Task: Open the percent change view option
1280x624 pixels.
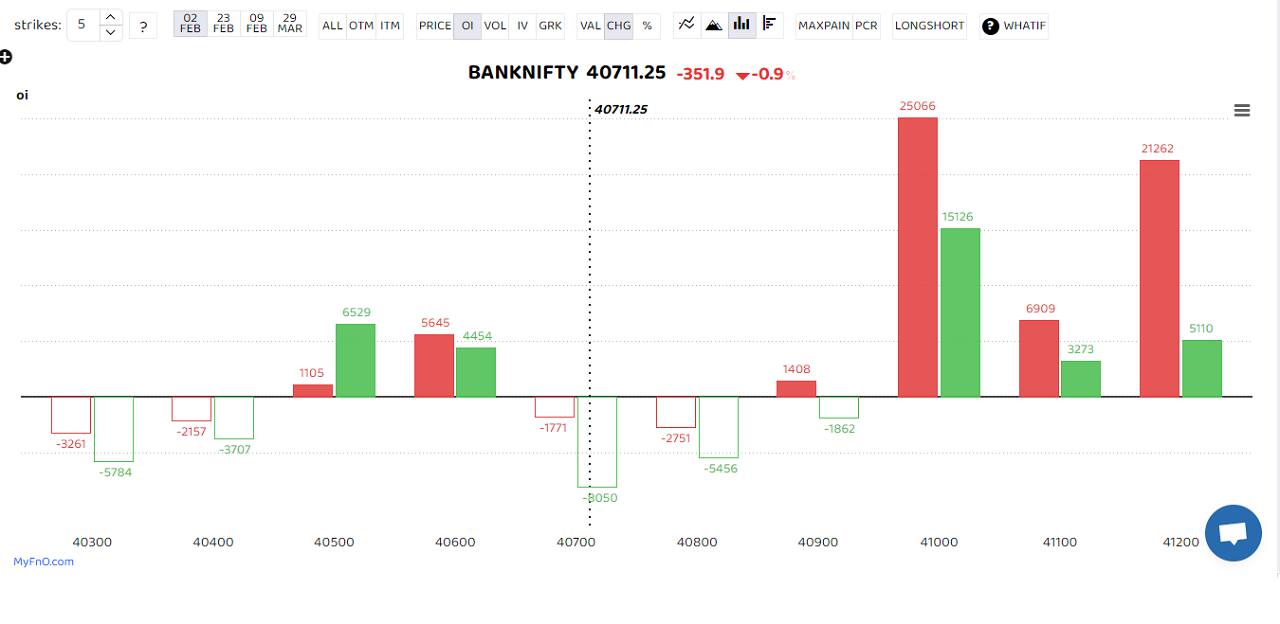Action: pos(647,26)
